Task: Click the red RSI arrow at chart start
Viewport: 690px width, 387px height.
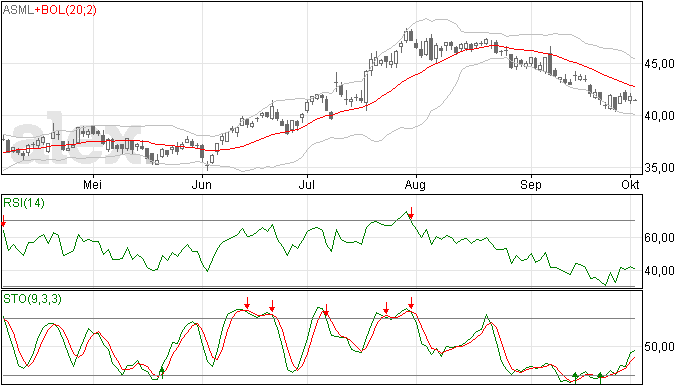Action: (x=4, y=221)
